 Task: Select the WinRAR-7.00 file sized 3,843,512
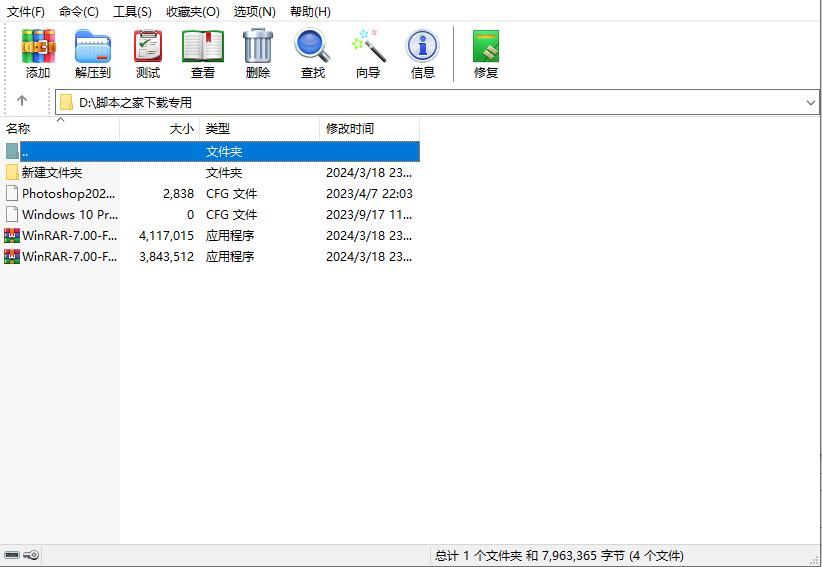point(69,256)
